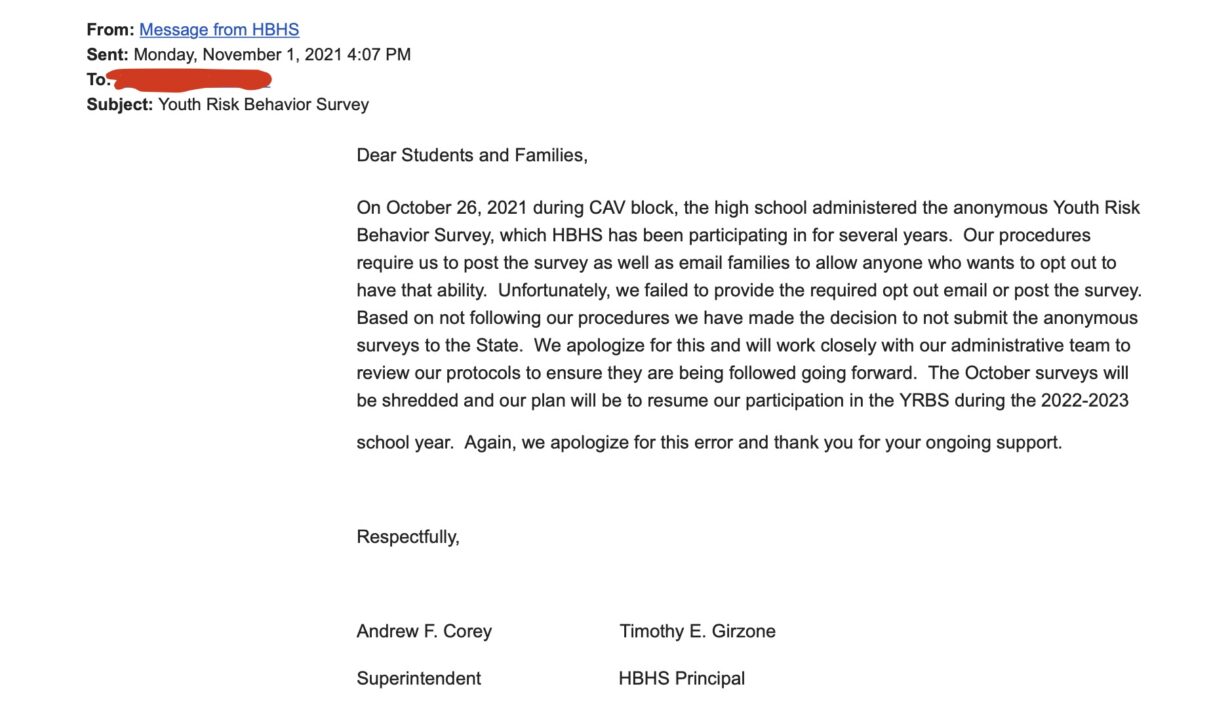Click the name Timothy E. Girzone
The height and width of the screenshot is (720, 1230).
697,631
